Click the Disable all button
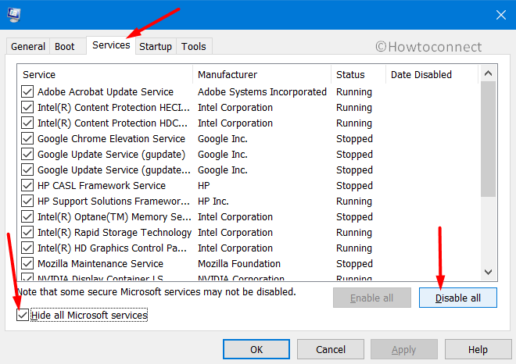The height and width of the screenshot is (364, 516). [458, 298]
